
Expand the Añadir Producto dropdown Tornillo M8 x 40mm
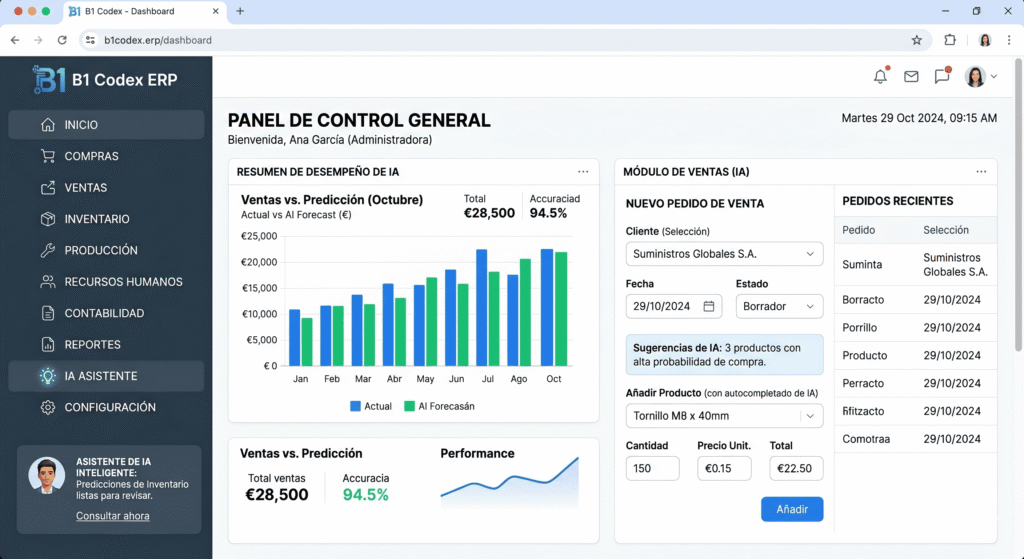click(x=724, y=416)
